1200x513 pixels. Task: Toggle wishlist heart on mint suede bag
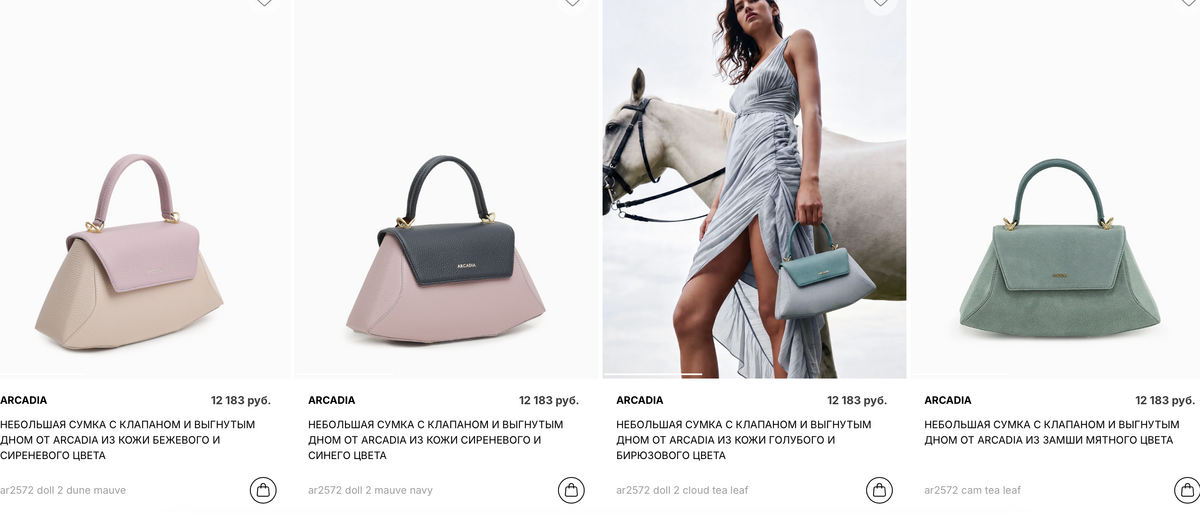pos(1187,3)
